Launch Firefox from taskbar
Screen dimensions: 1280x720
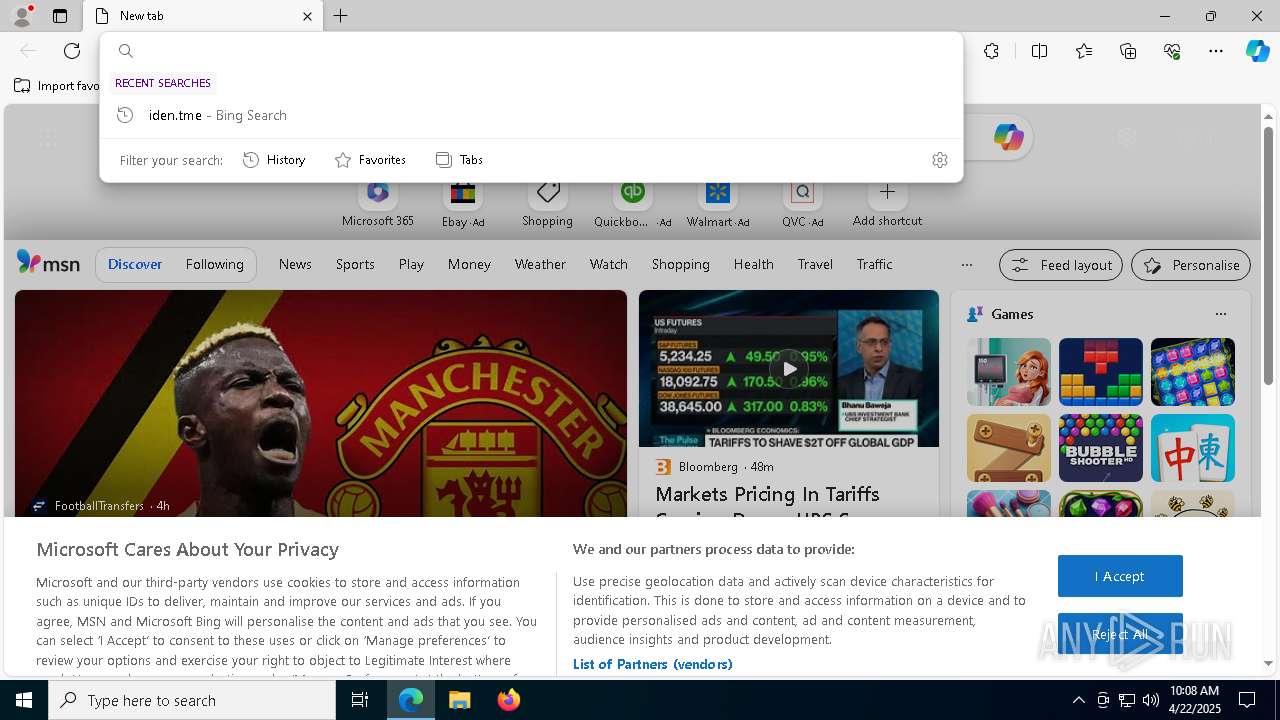[508, 700]
